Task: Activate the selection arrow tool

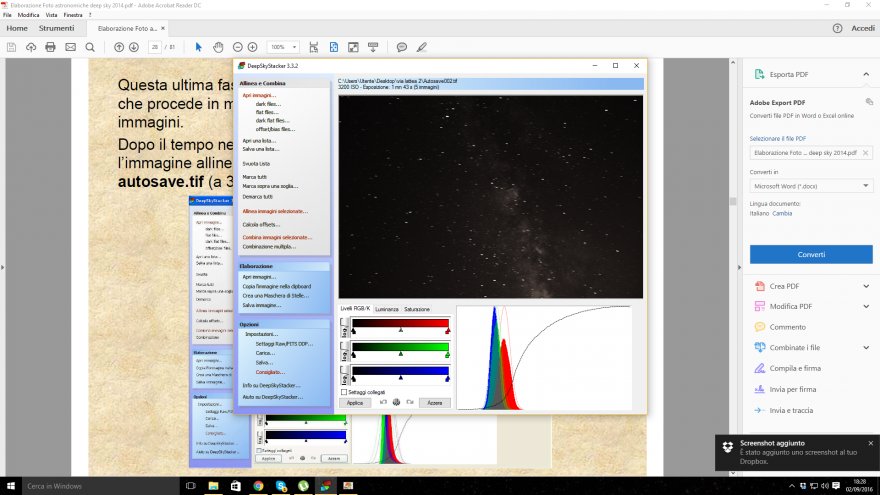Action: [198, 48]
